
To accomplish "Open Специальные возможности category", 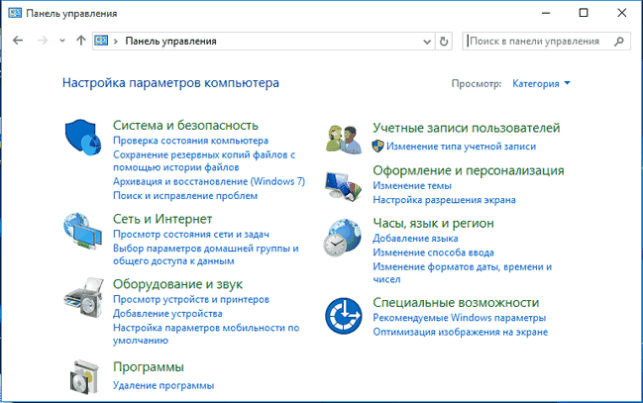I will click(x=456, y=303).
